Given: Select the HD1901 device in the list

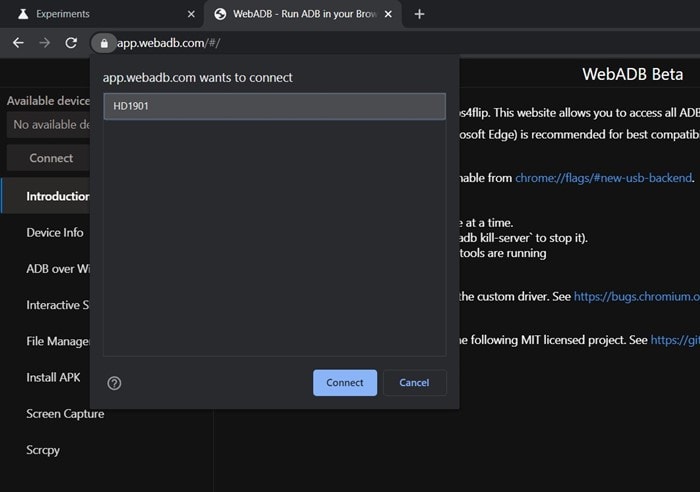Looking at the screenshot, I should click(275, 106).
